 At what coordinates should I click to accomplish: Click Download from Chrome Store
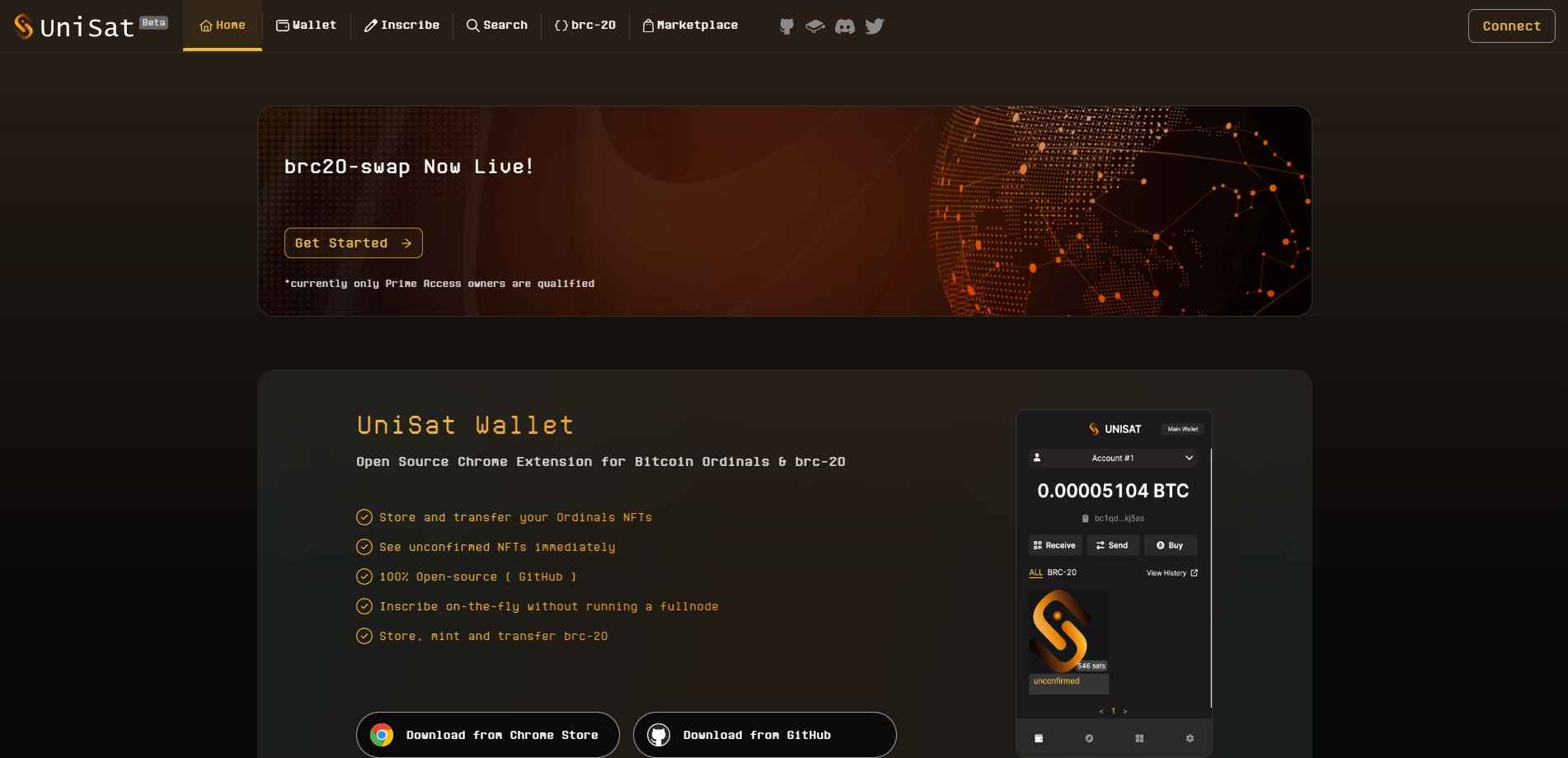(x=488, y=735)
